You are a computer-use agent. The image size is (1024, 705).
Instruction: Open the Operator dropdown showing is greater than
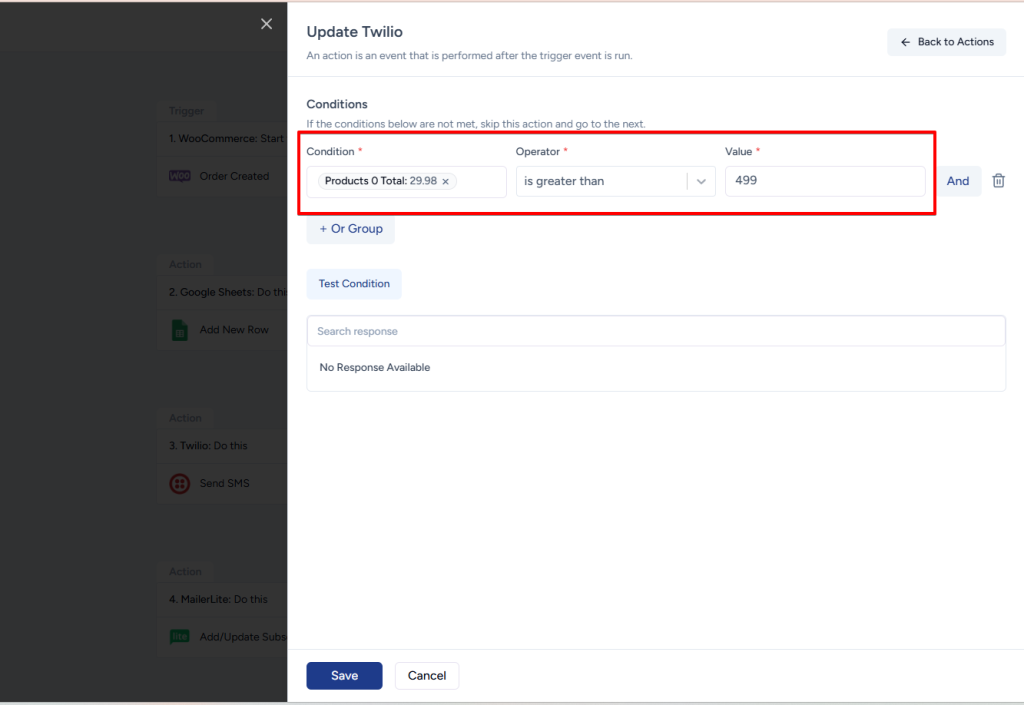point(600,182)
